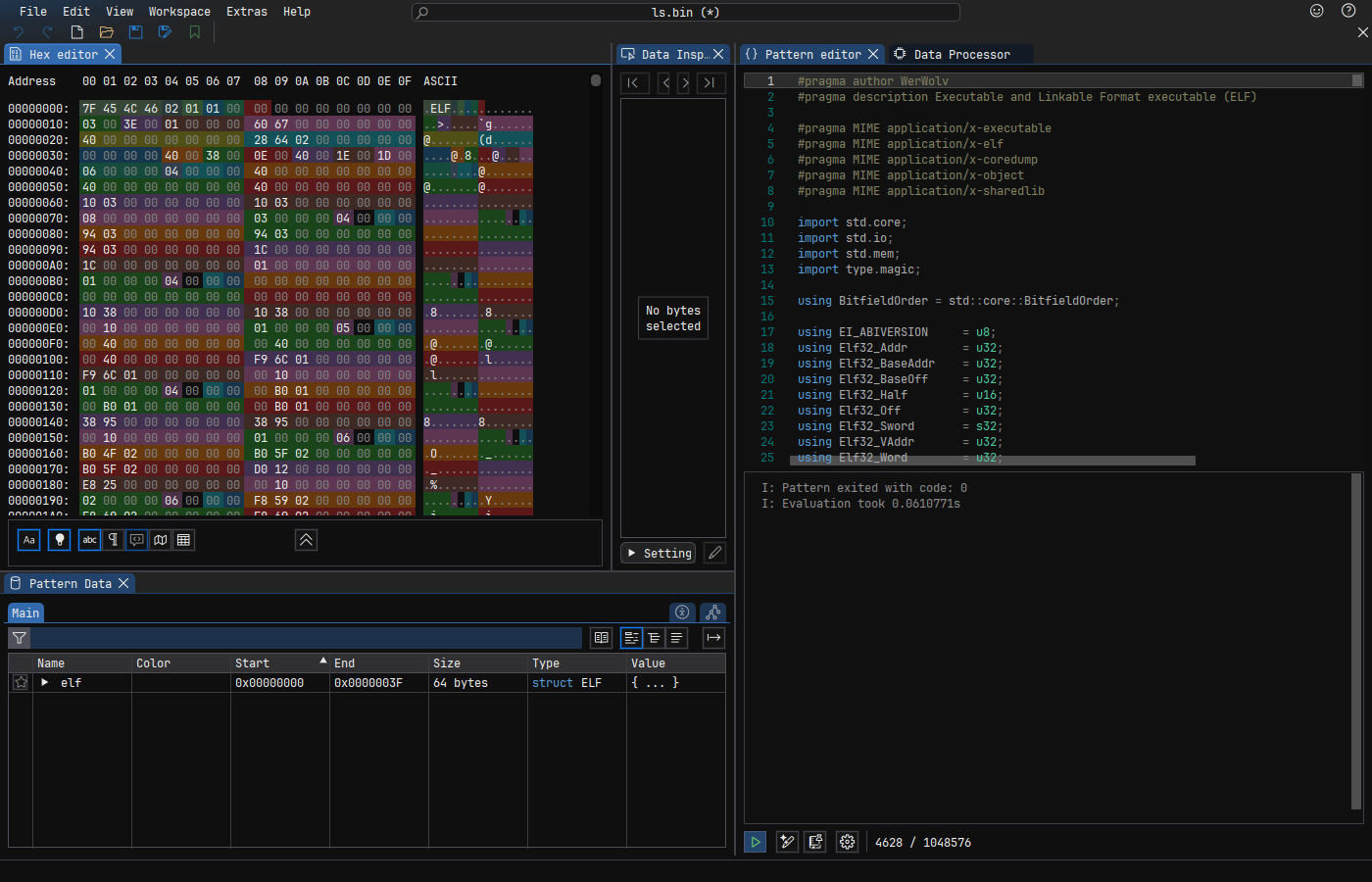This screenshot has width=1372, height=882.
Task: Open the File menu
Action: (x=33, y=12)
